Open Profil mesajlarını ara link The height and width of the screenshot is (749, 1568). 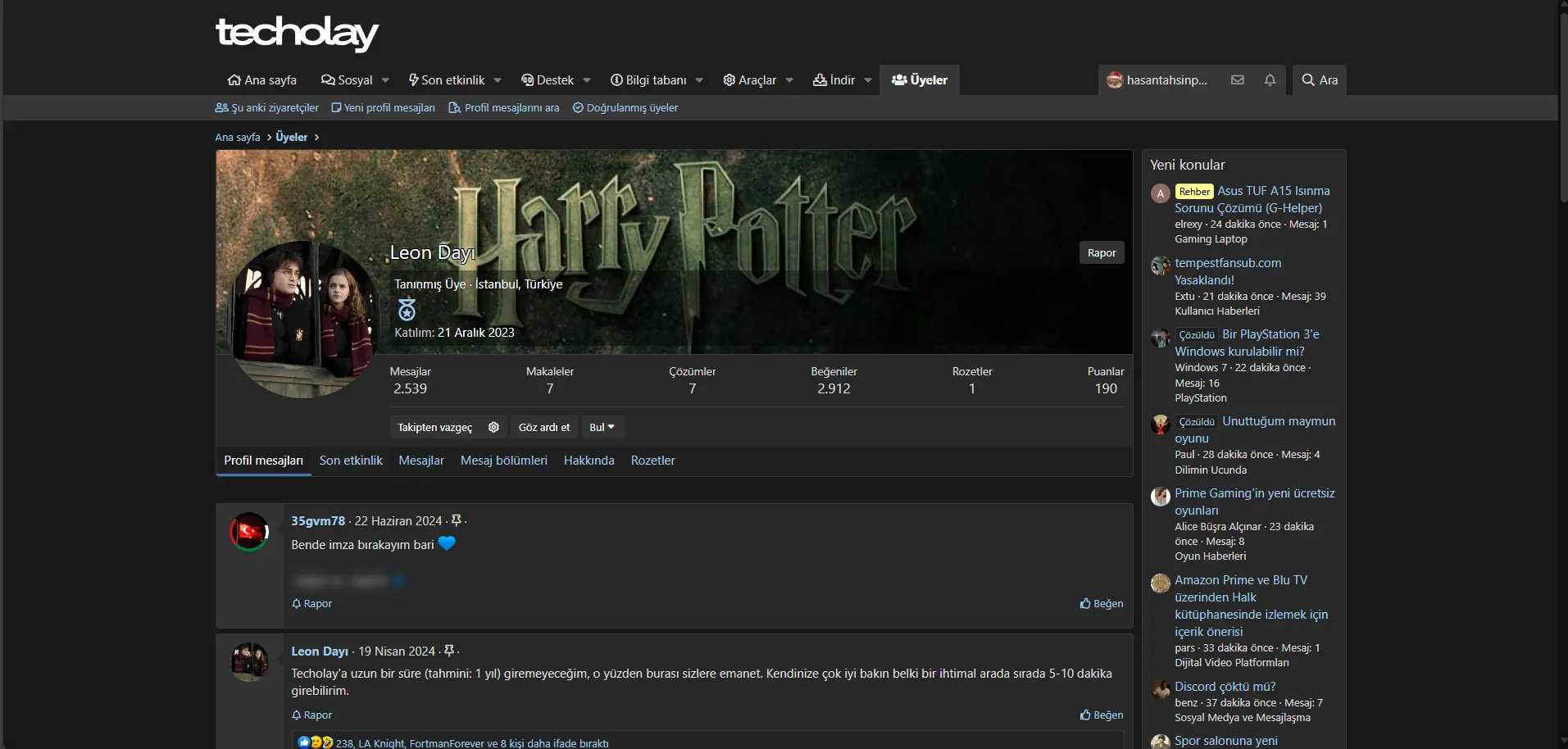(504, 107)
